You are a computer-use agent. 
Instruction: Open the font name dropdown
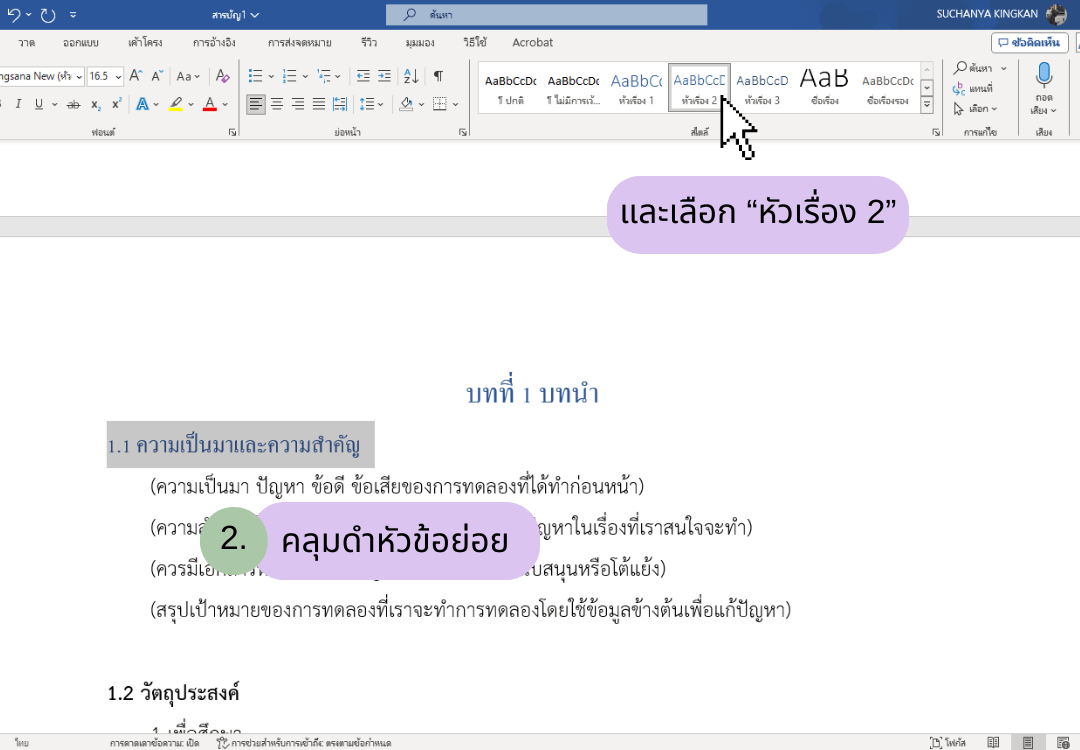(x=79, y=76)
